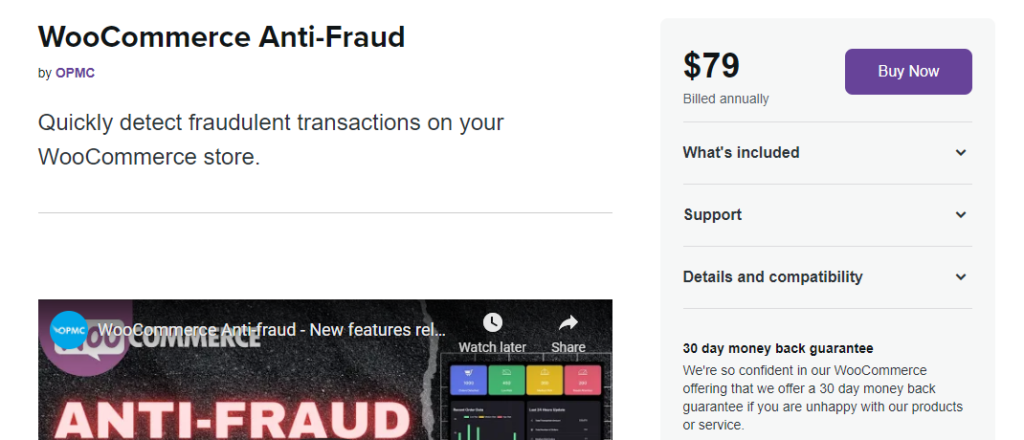Click the Watch later clock icon

pos(492,323)
